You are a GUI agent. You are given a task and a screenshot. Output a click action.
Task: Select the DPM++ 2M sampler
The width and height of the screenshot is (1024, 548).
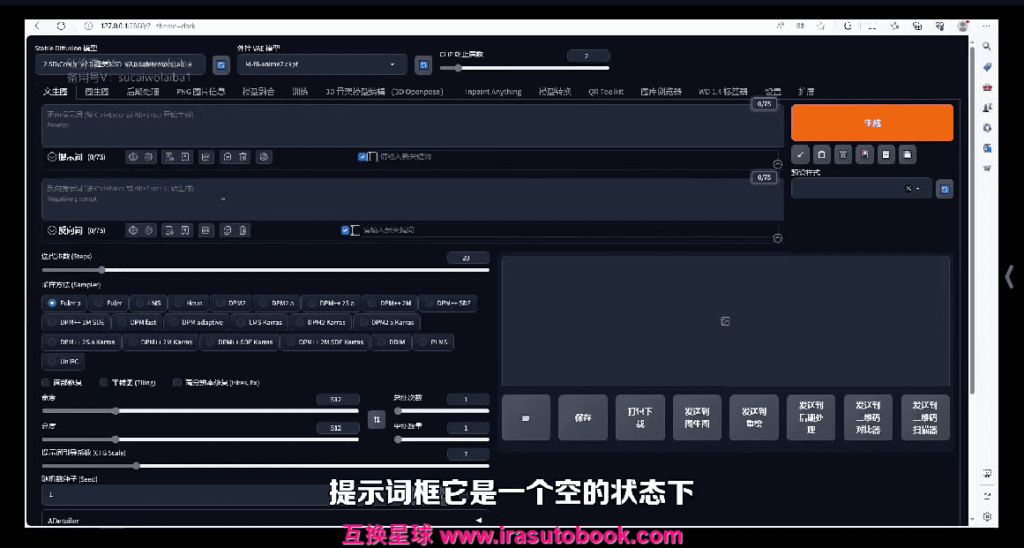390,303
